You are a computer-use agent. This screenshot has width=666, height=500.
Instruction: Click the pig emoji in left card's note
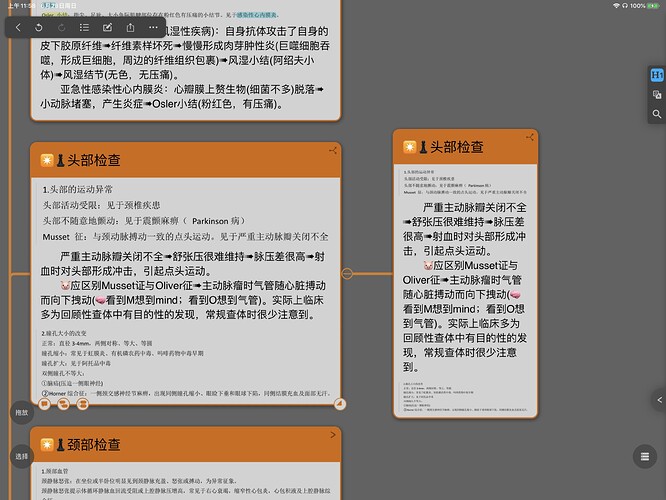click(65, 285)
